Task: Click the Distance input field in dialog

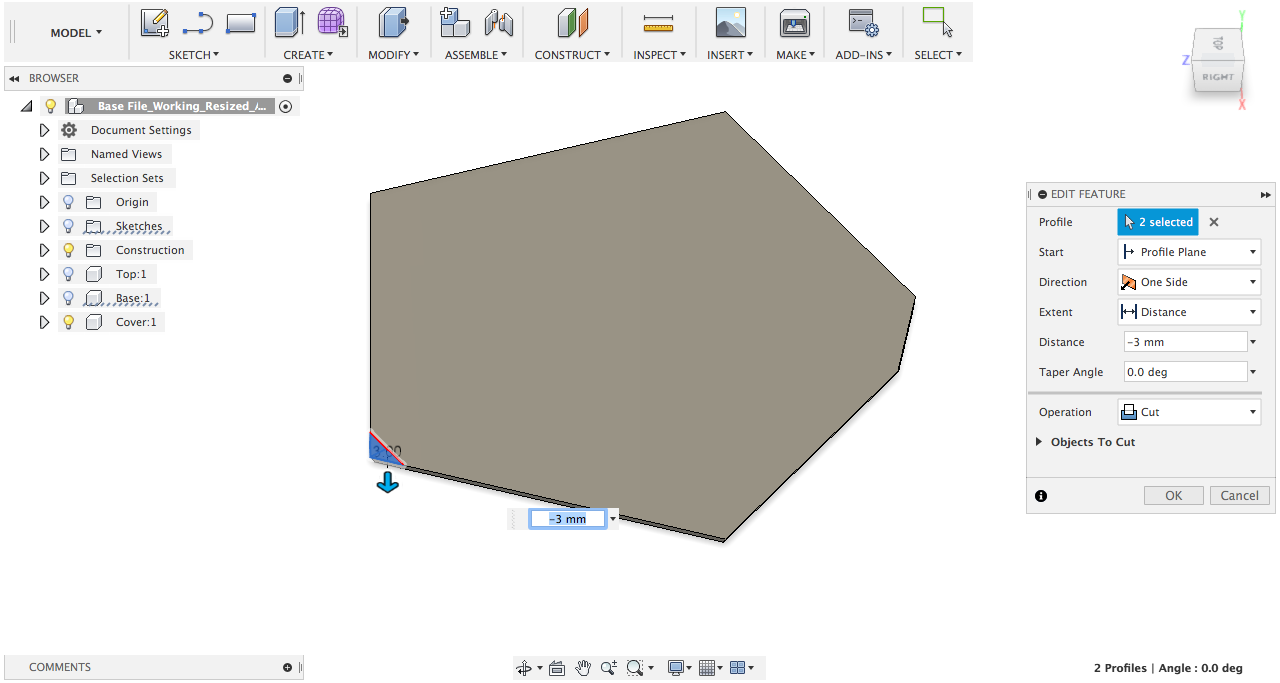Action: click(1185, 342)
